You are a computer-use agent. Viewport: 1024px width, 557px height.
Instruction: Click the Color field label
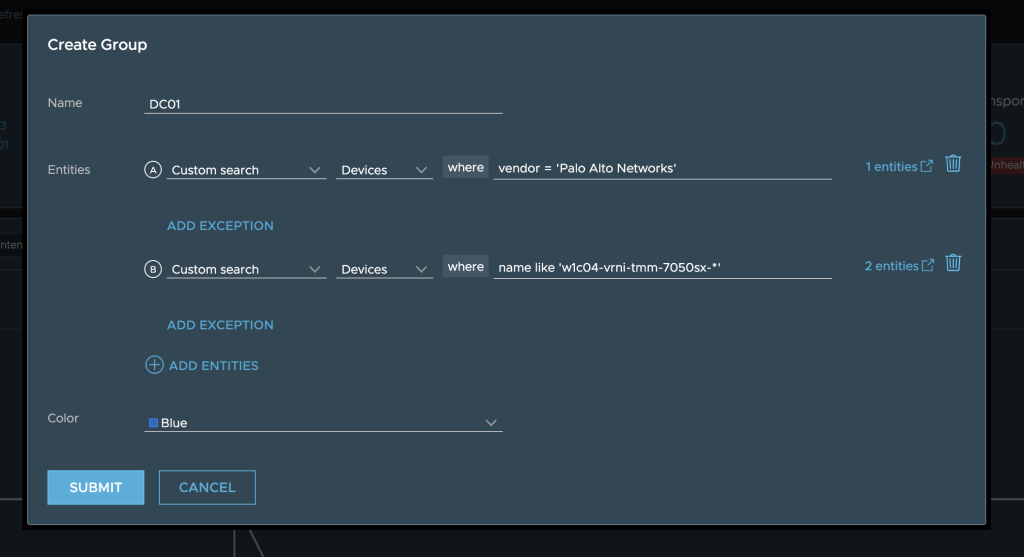(63, 418)
